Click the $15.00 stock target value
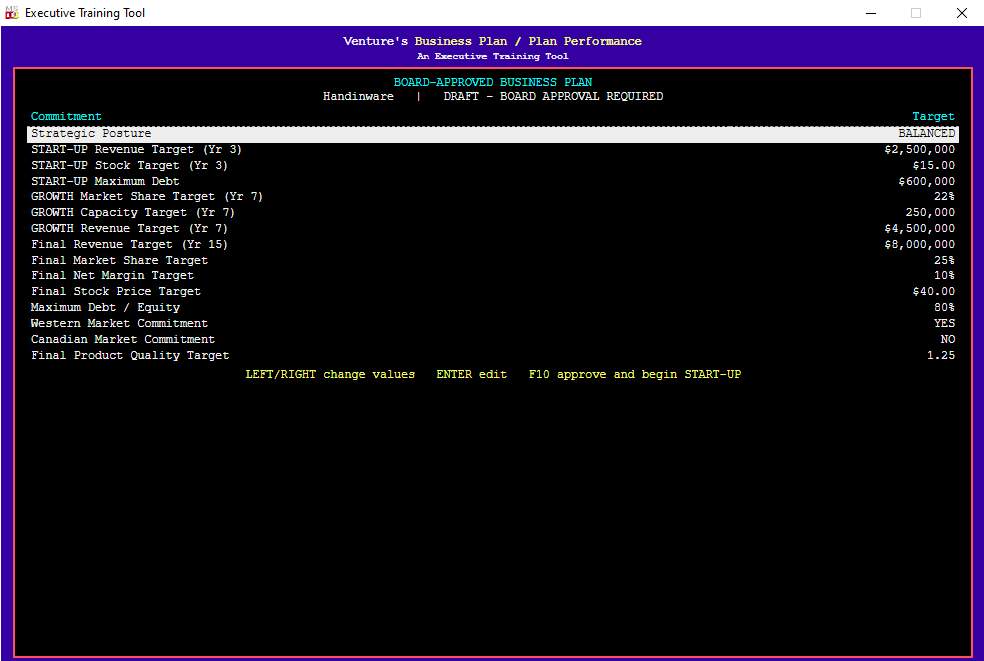This screenshot has height=661, width=984. (x=934, y=166)
